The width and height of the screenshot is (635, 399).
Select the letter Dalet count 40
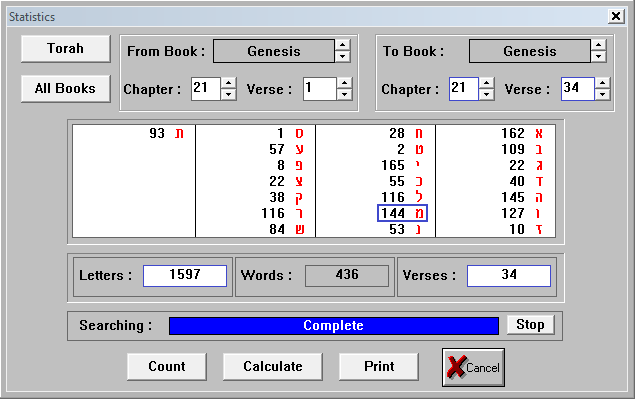tap(526, 181)
